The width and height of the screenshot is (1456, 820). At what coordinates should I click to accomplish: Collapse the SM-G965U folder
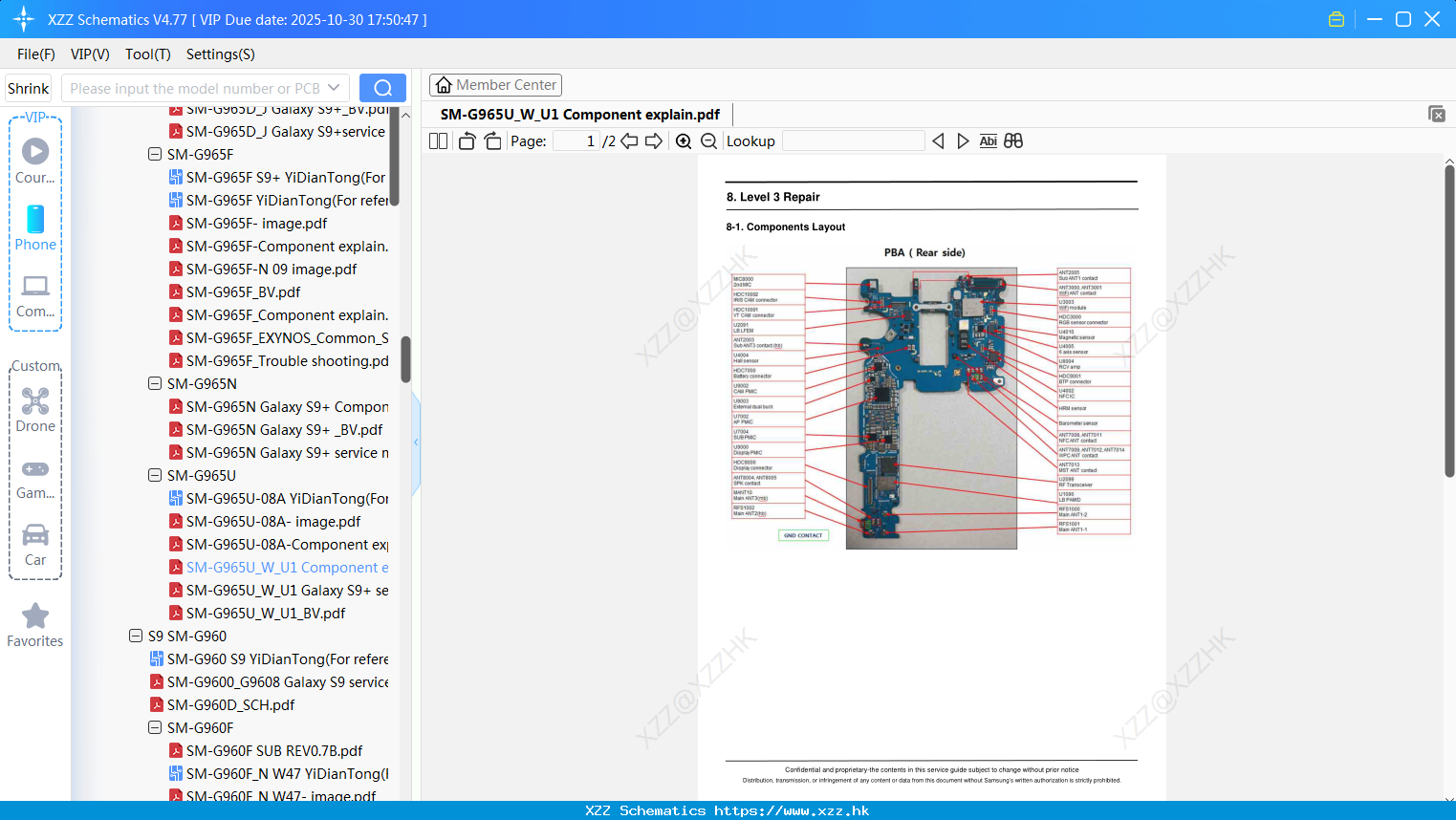pyautogui.click(x=155, y=475)
